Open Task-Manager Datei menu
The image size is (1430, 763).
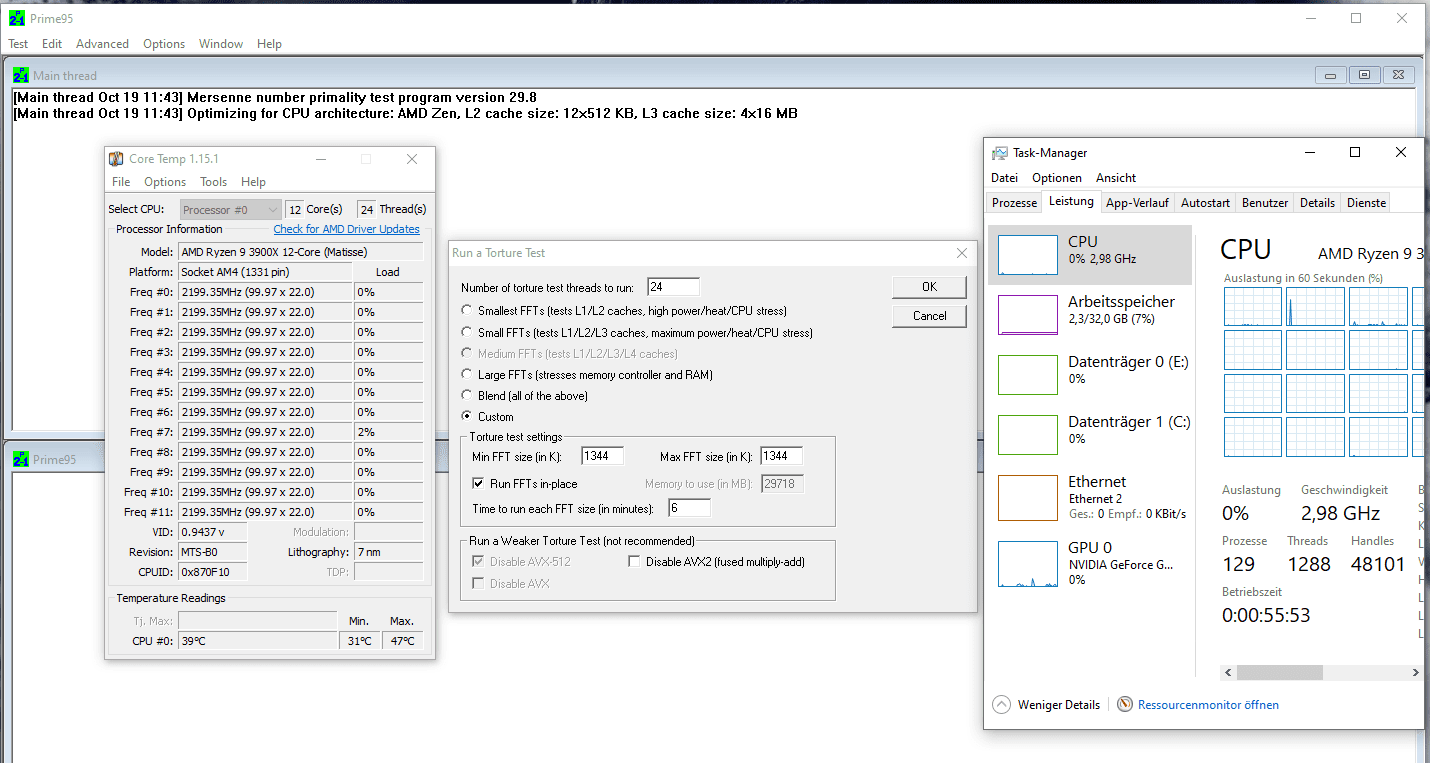tap(1004, 177)
